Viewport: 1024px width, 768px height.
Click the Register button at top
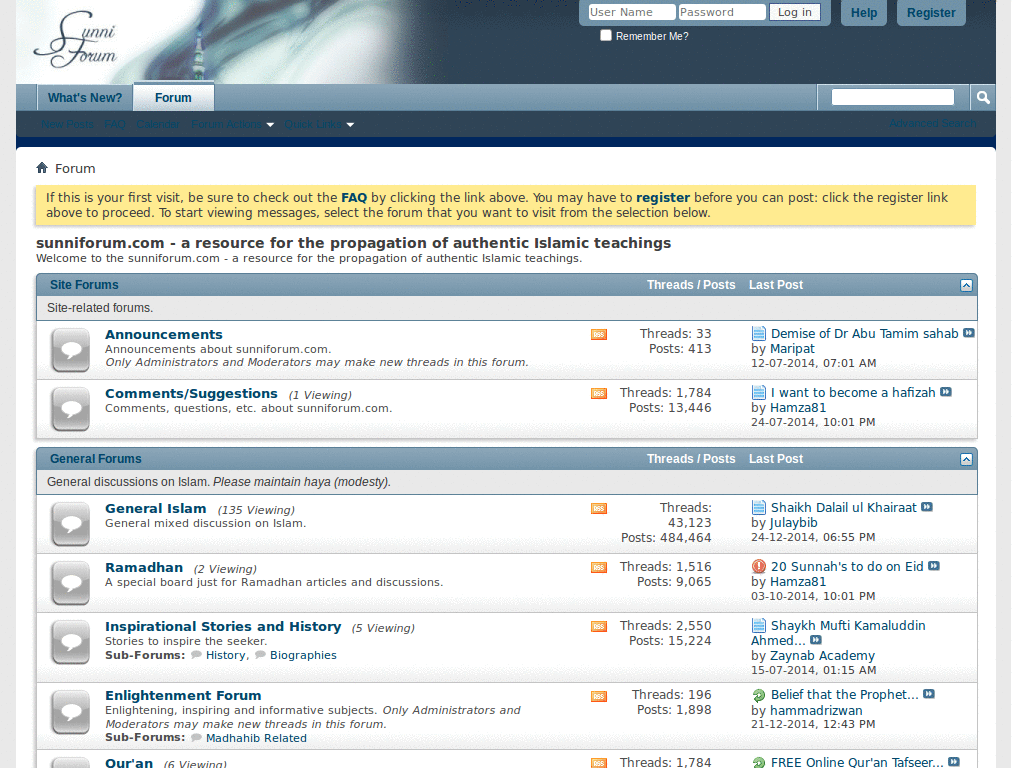pos(931,13)
